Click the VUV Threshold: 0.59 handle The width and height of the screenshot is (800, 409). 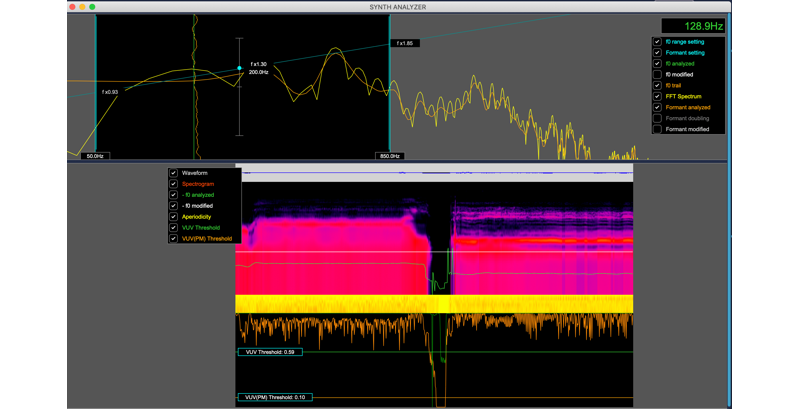pyautogui.click(x=270, y=352)
